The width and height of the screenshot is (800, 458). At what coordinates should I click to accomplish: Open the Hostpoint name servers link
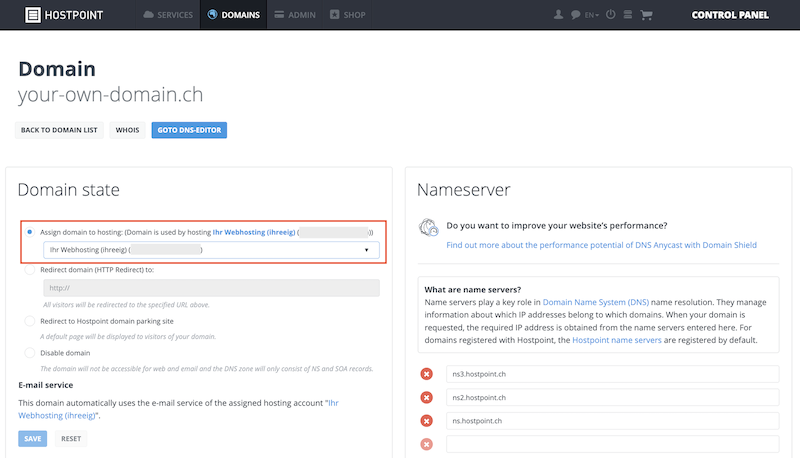617,340
